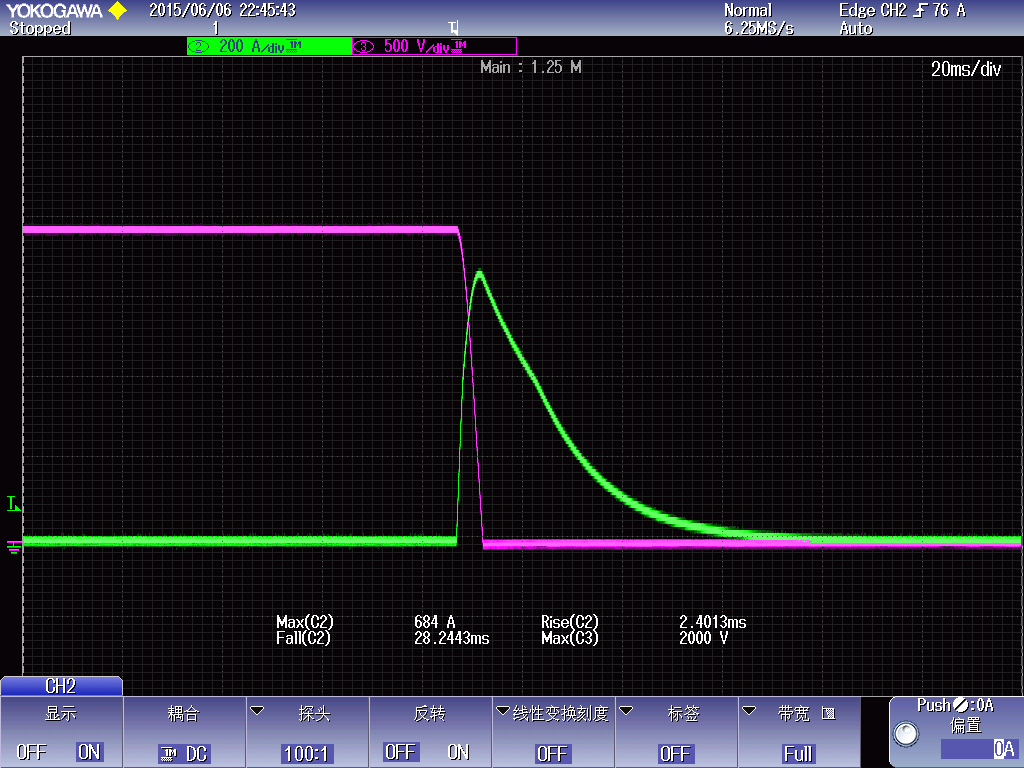Click the small icon next to 带宽
Viewport: 1024px width, 768px height.
827,713
